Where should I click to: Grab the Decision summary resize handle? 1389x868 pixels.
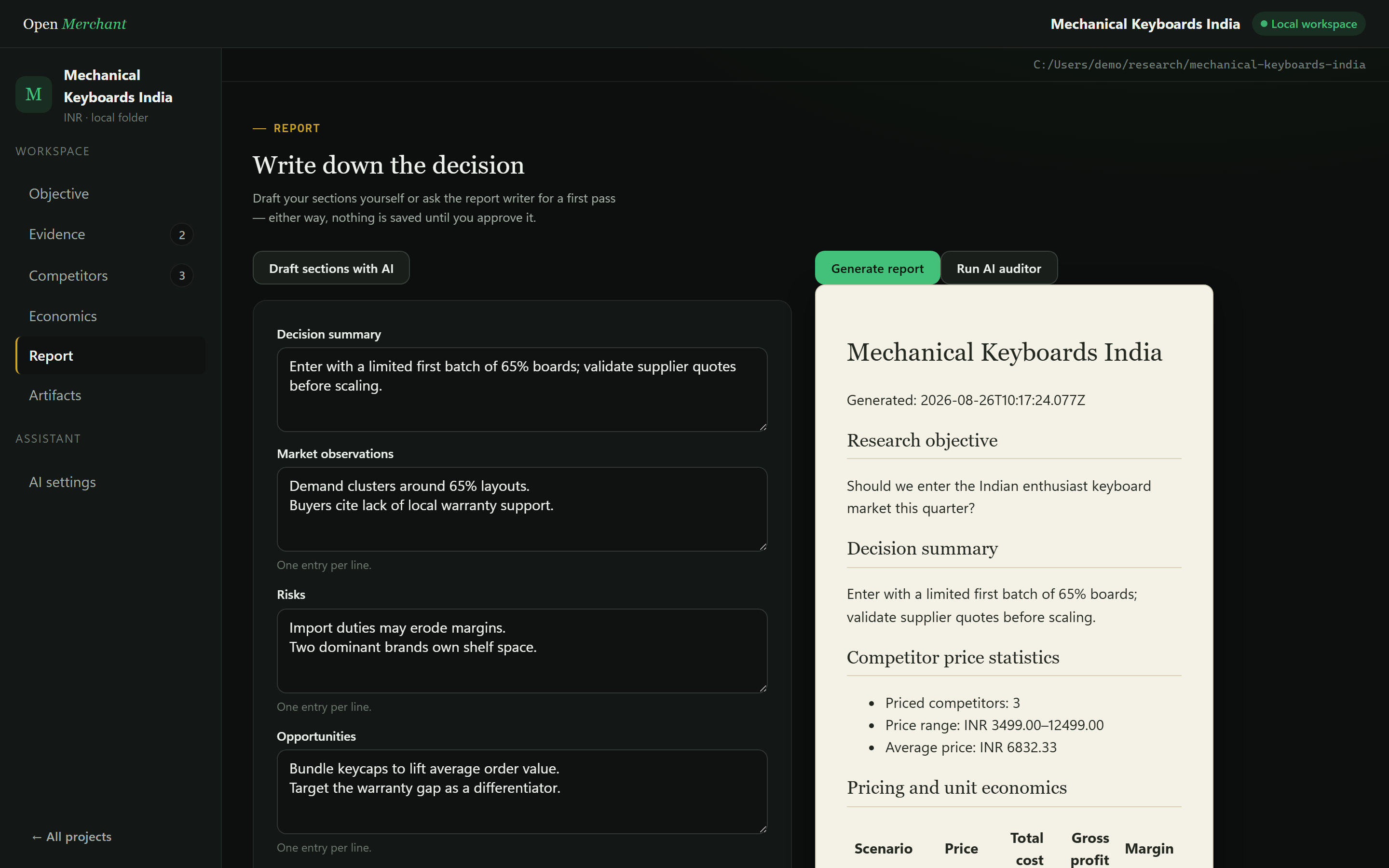(763, 427)
